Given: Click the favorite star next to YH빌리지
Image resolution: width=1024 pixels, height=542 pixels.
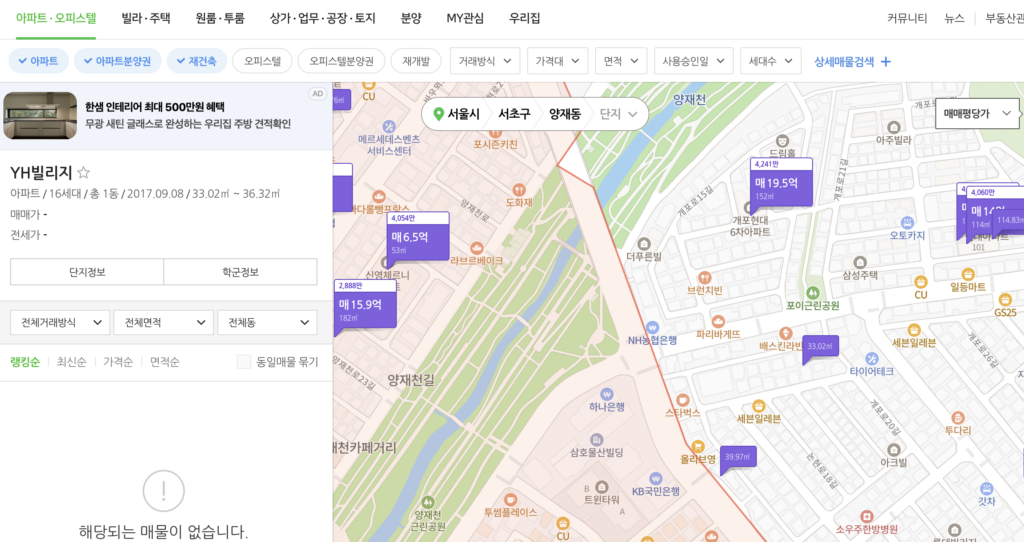Looking at the screenshot, I should click(84, 172).
